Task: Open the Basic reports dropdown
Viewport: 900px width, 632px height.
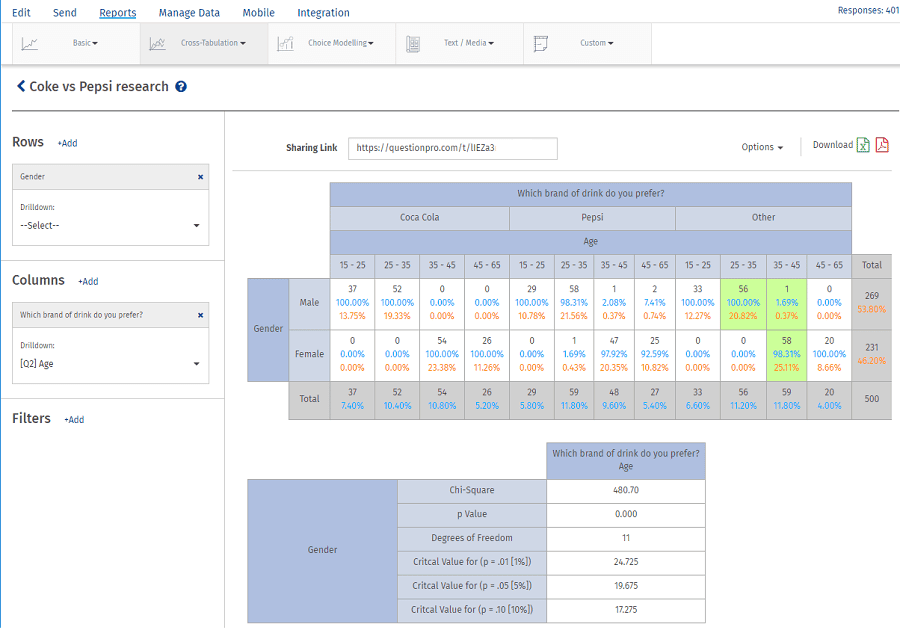Action: (85, 43)
